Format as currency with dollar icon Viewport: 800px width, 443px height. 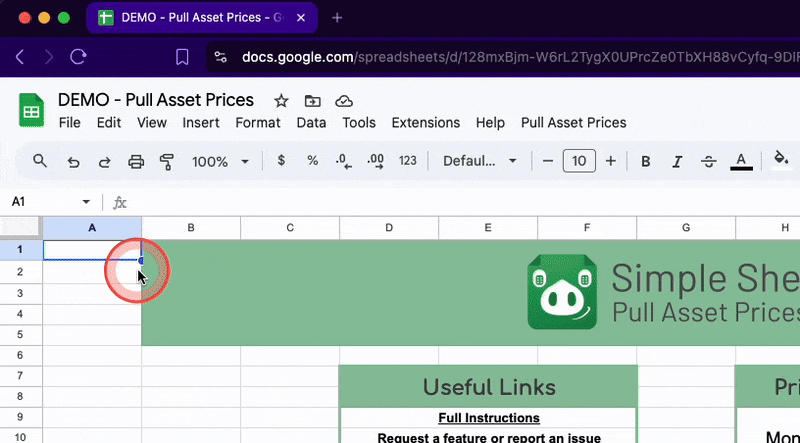281,161
